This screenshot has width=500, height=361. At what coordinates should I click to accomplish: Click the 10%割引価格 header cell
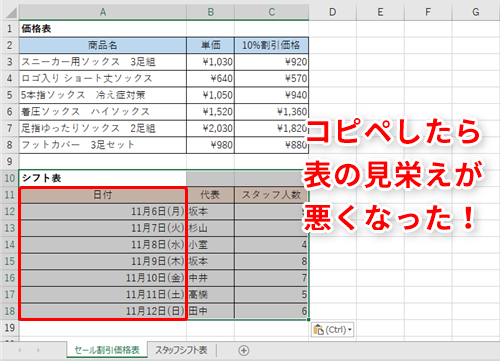tap(271, 45)
